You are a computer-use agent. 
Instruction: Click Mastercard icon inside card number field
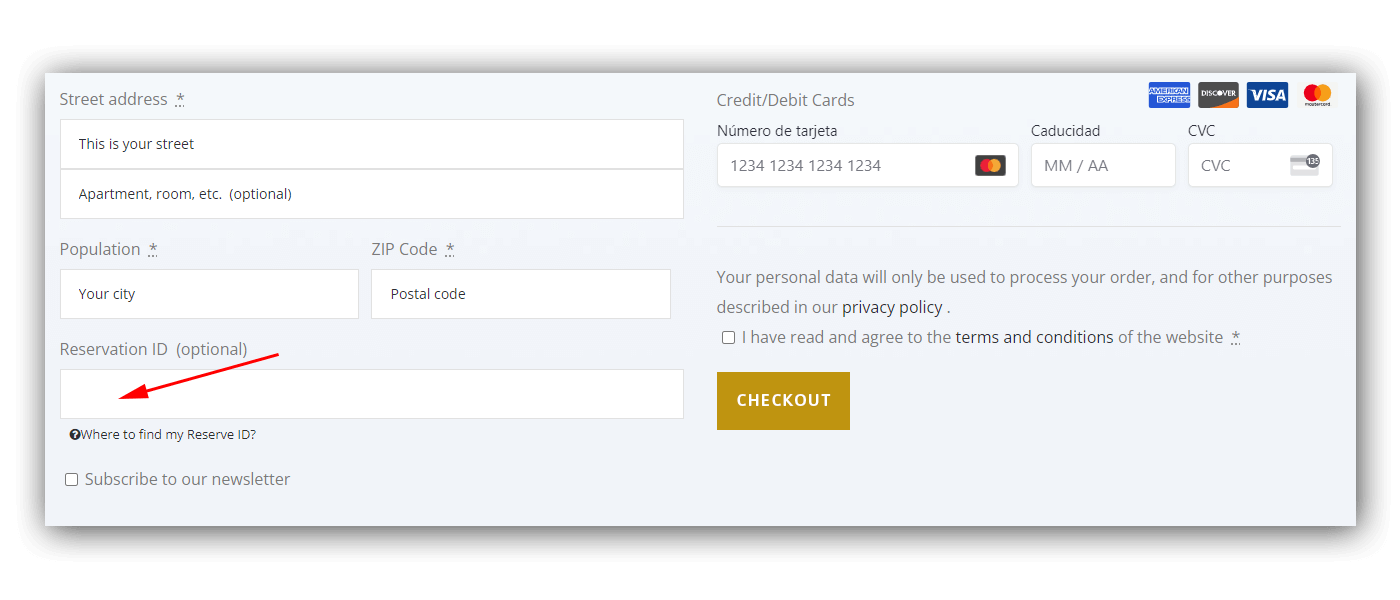tap(990, 165)
